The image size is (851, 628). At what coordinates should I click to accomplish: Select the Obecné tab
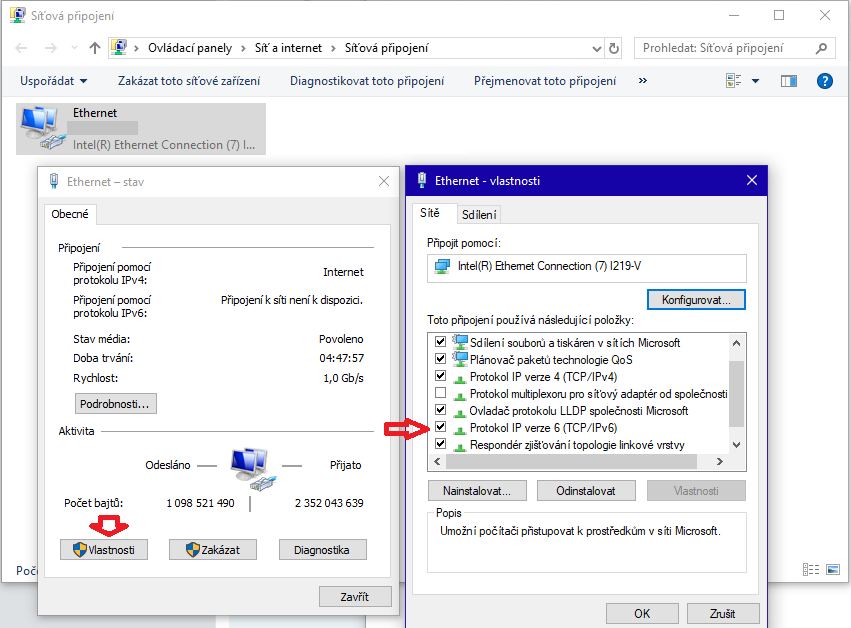coord(69,214)
